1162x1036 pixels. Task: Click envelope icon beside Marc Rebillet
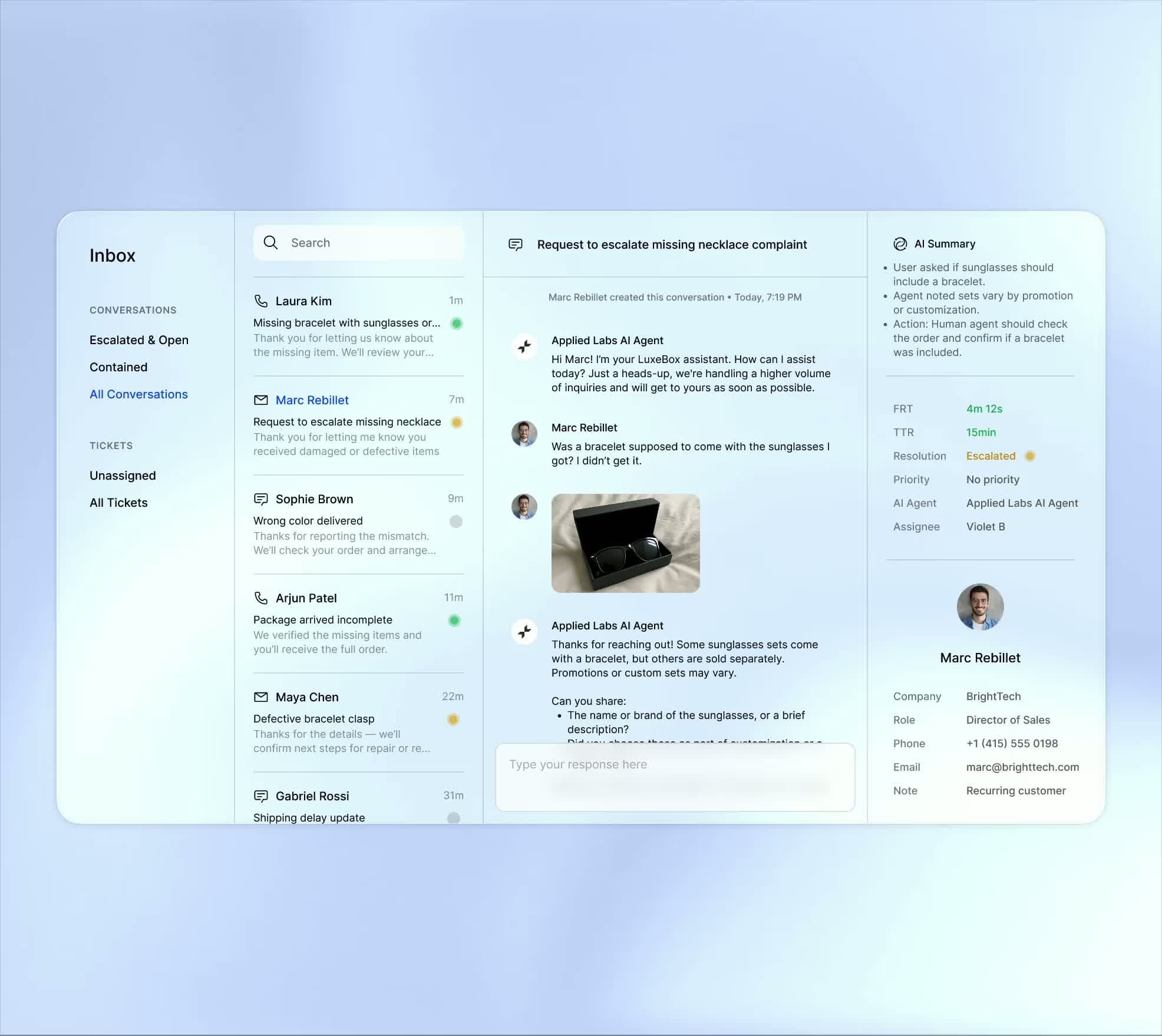[x=260, y=400]
